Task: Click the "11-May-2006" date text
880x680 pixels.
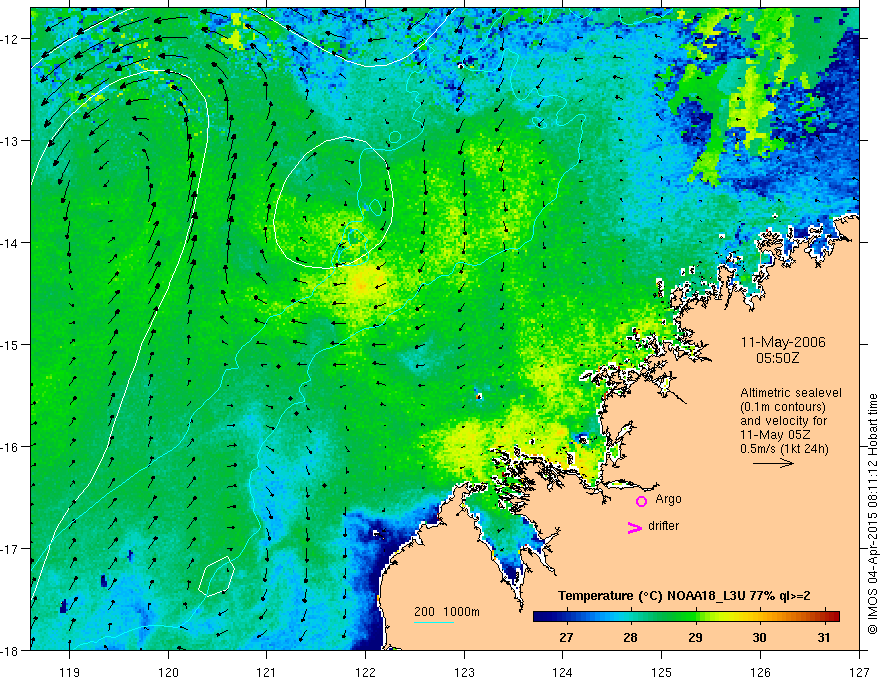Action: (783, 342)
